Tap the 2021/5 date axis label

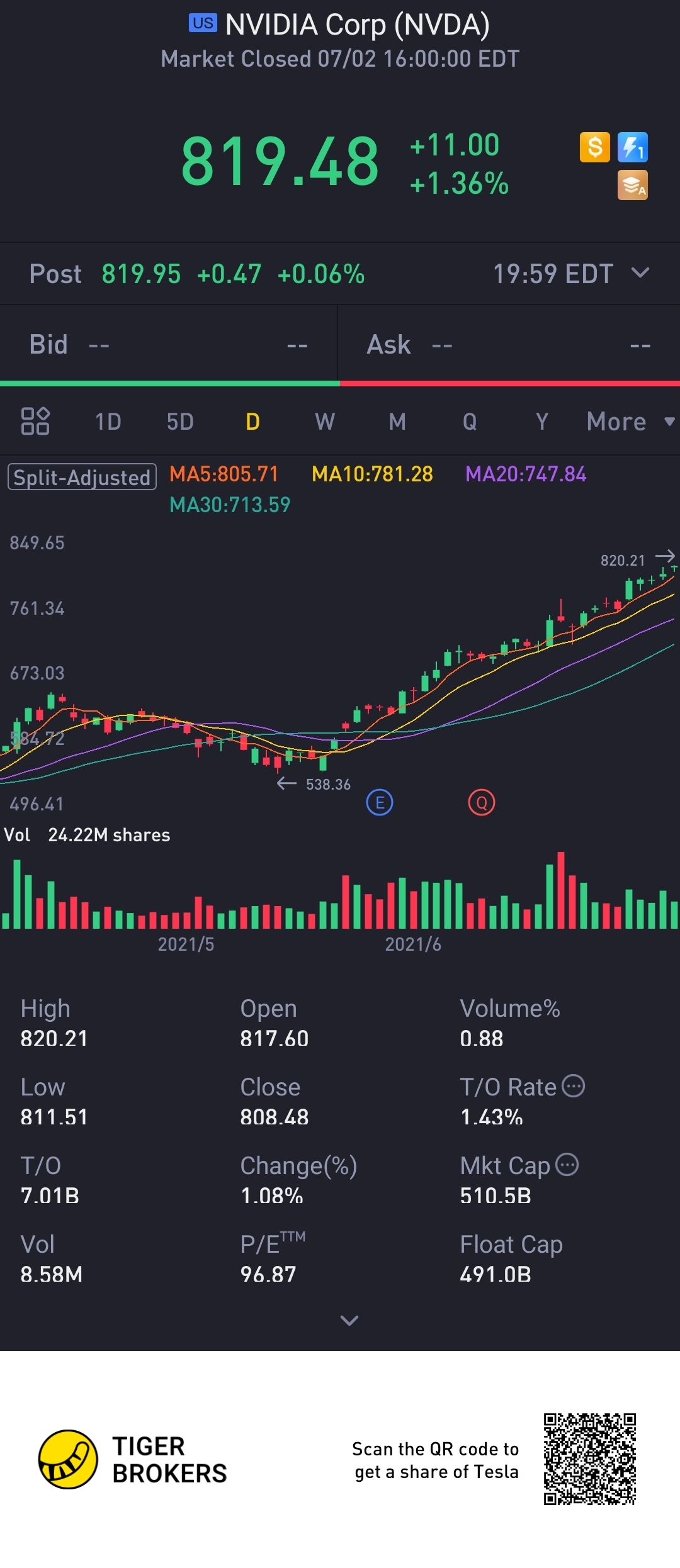186,944
